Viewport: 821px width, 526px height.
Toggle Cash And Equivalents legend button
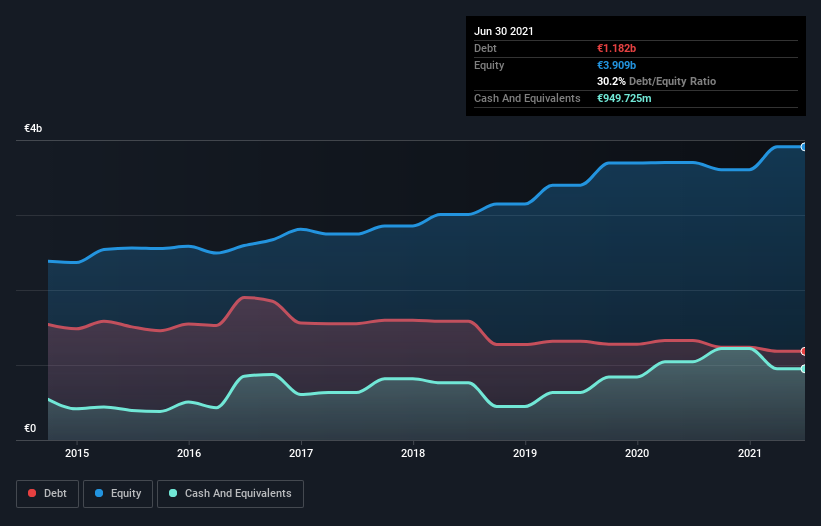click(230, 494)
